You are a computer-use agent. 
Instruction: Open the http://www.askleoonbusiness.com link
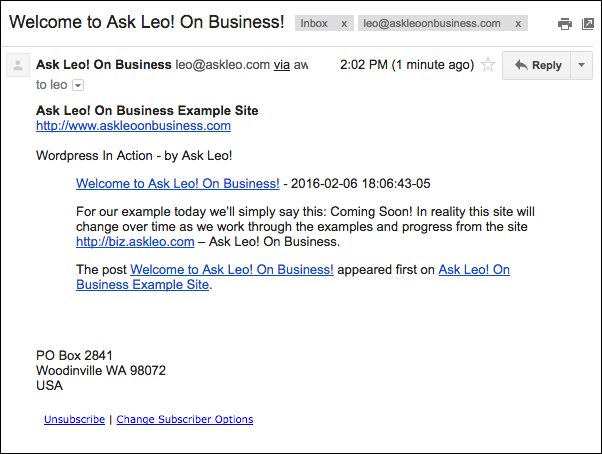click(x=133, y=126)
